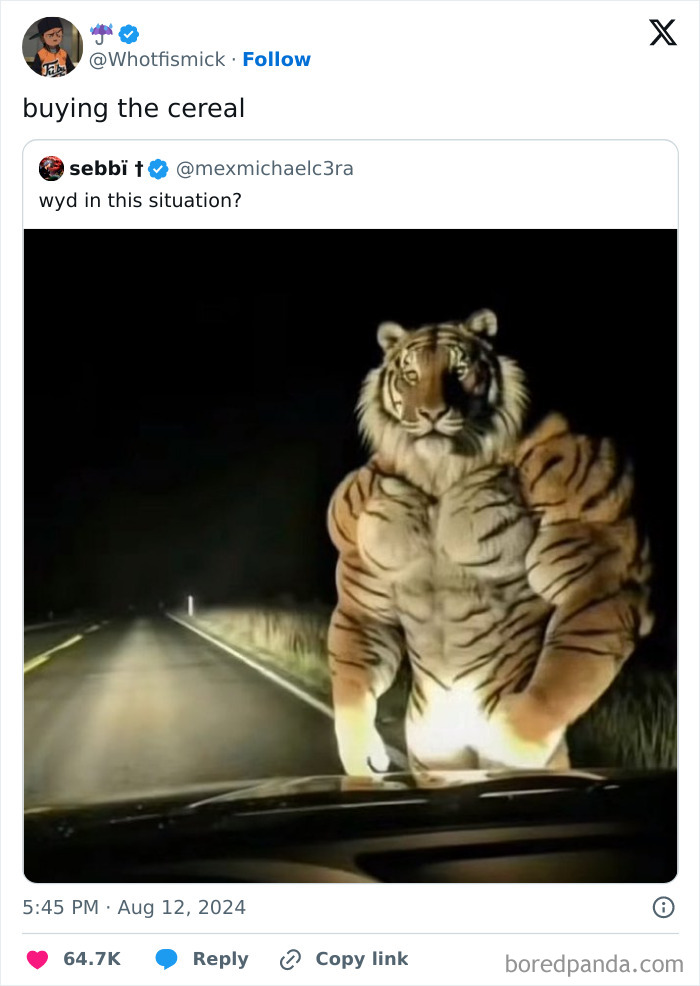Image resolution: width=700 pixels, height=986 pixels.
Task: Click the 'wyd in this situation?' quoted text
Action: 140,200
